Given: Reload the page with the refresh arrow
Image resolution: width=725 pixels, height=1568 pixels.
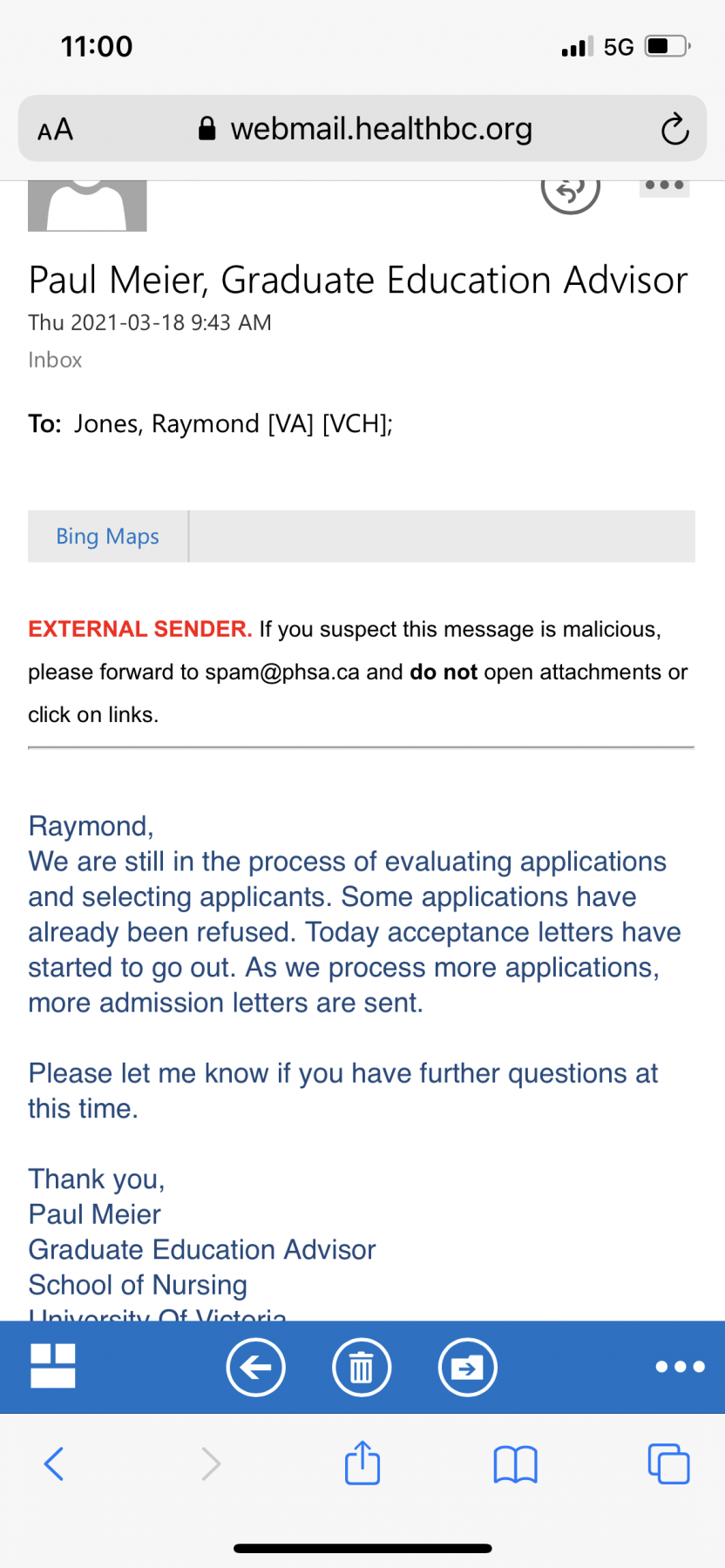Looking at the screenshot, I should (675, 130).
